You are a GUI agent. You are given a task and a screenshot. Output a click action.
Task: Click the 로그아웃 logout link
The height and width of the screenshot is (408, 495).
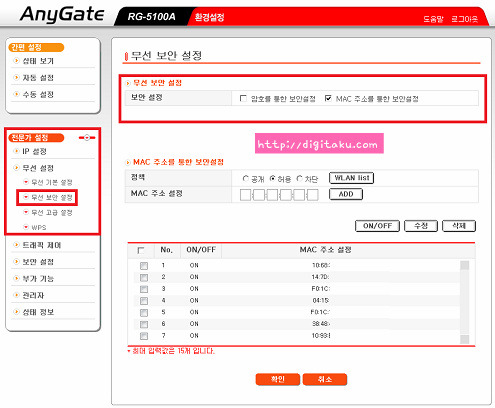tap(464, 19)
